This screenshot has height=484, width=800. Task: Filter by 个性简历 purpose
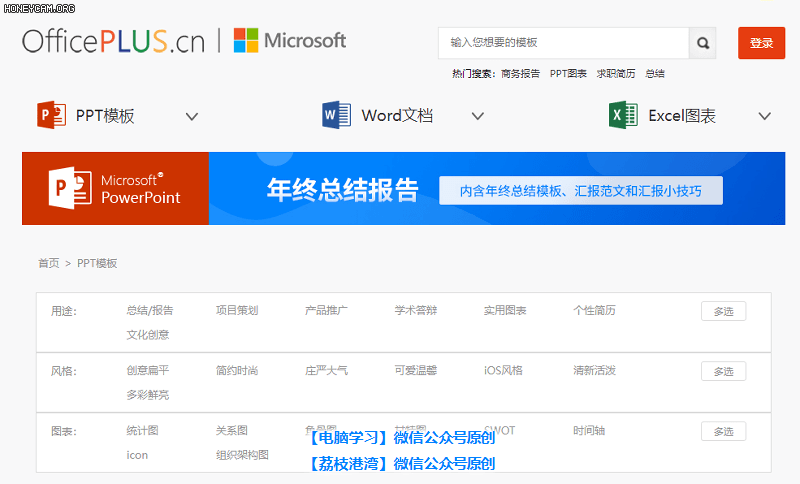click(594, 310)
